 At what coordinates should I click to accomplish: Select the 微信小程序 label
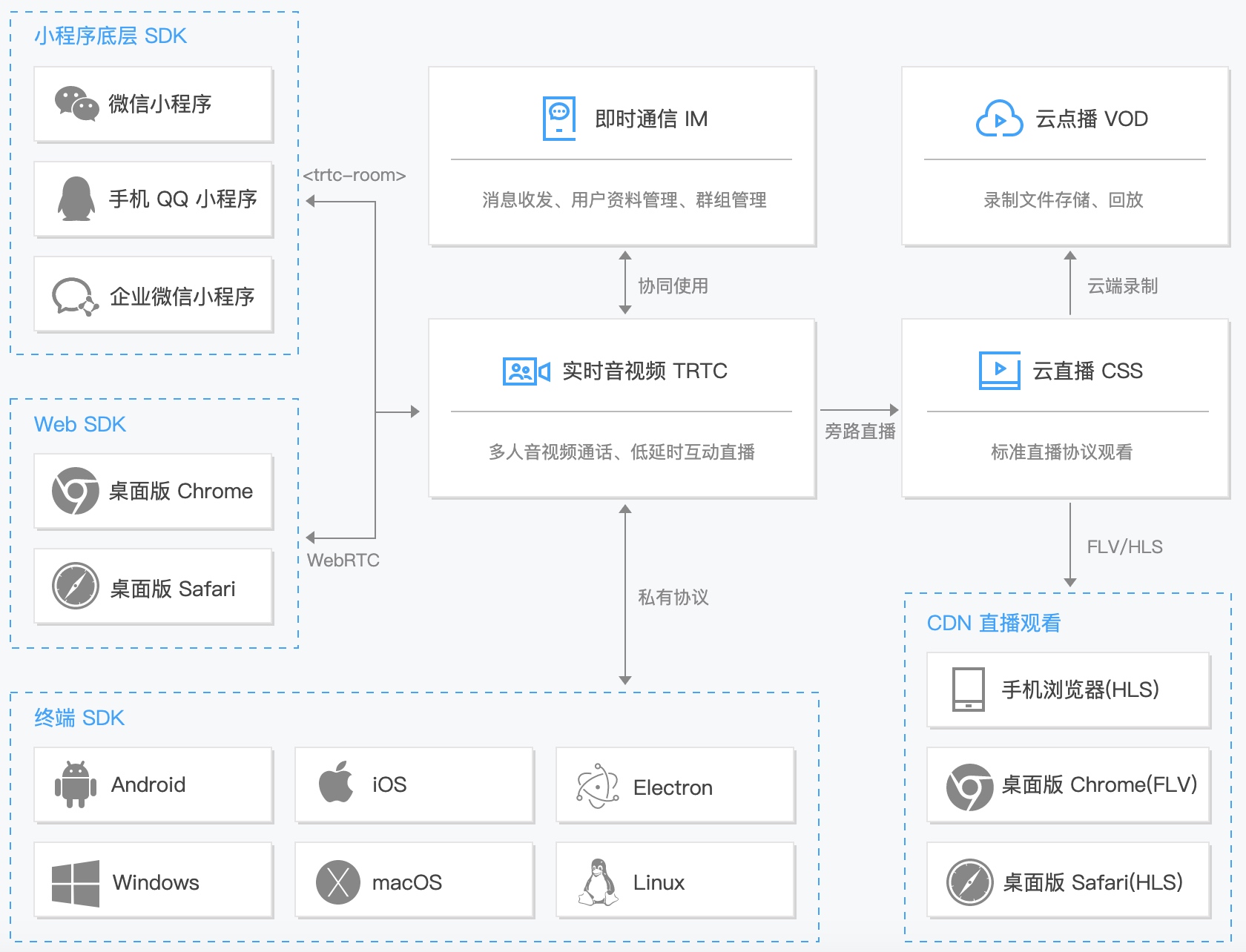click(x=160, y=104)
